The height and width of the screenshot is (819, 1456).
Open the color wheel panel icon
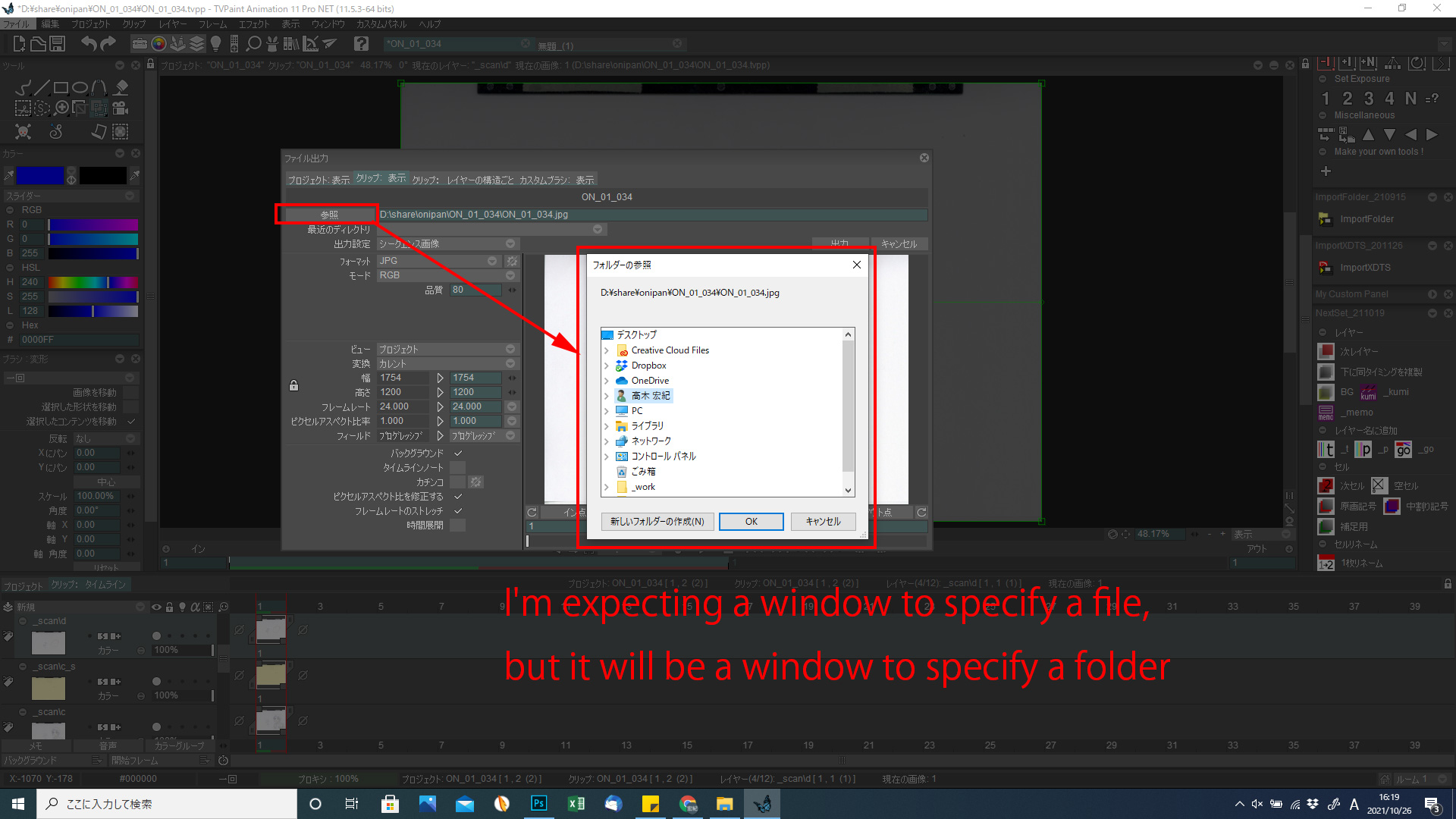pos(159,44)
